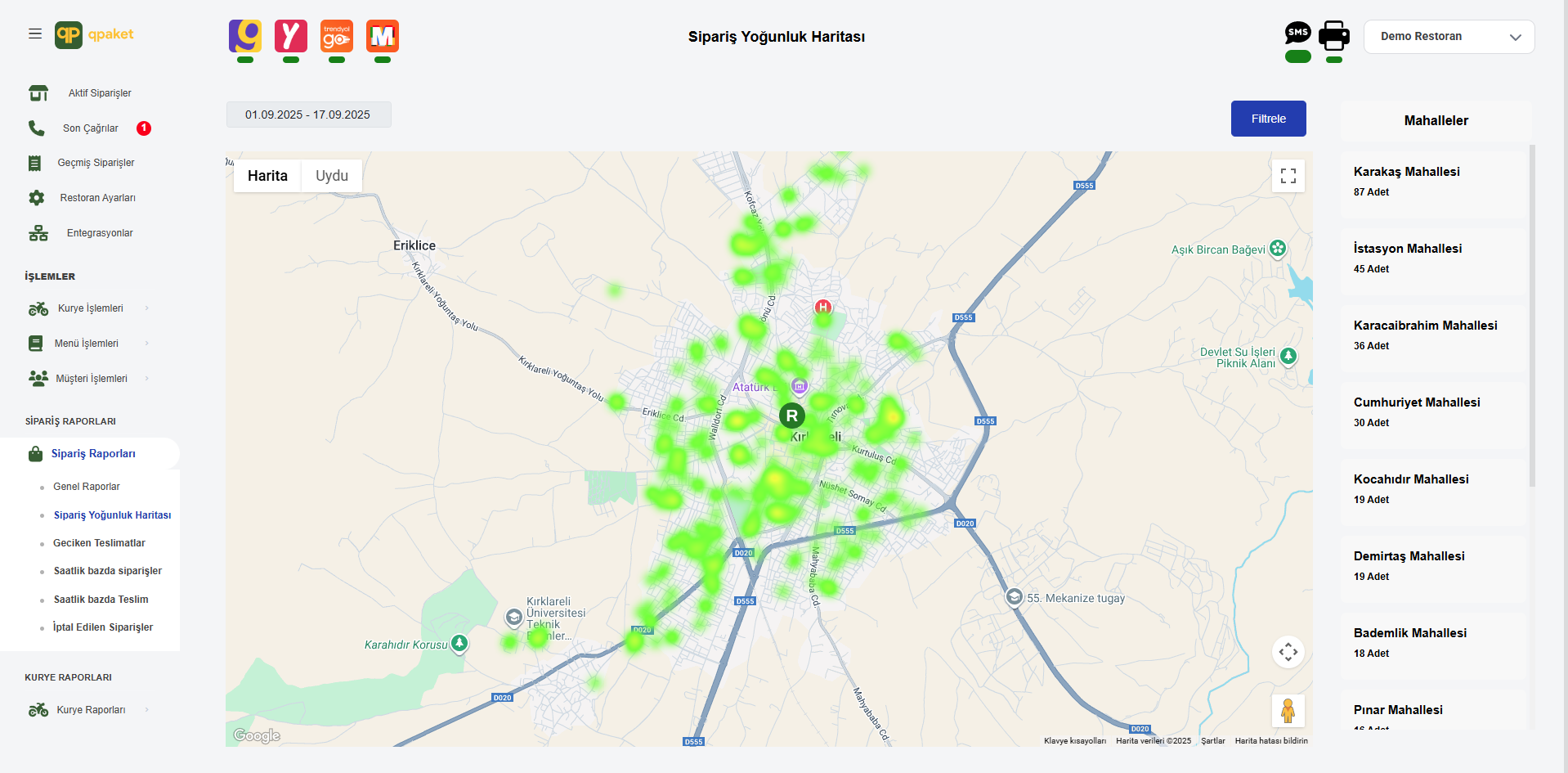This screenshot has height=773, width=1568.
Task: Open the Yemeksepeti integration icon
Action: [x=291, y=36]
